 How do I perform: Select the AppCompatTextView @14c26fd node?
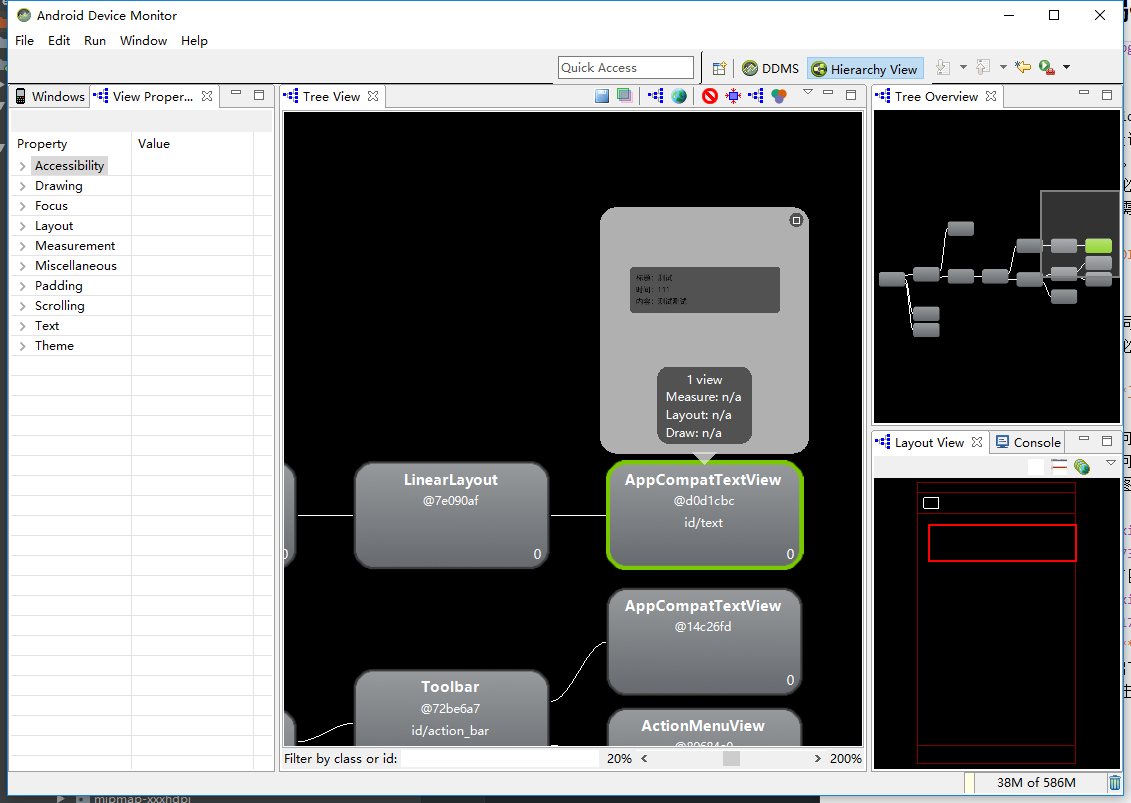[x=704, y=641]
